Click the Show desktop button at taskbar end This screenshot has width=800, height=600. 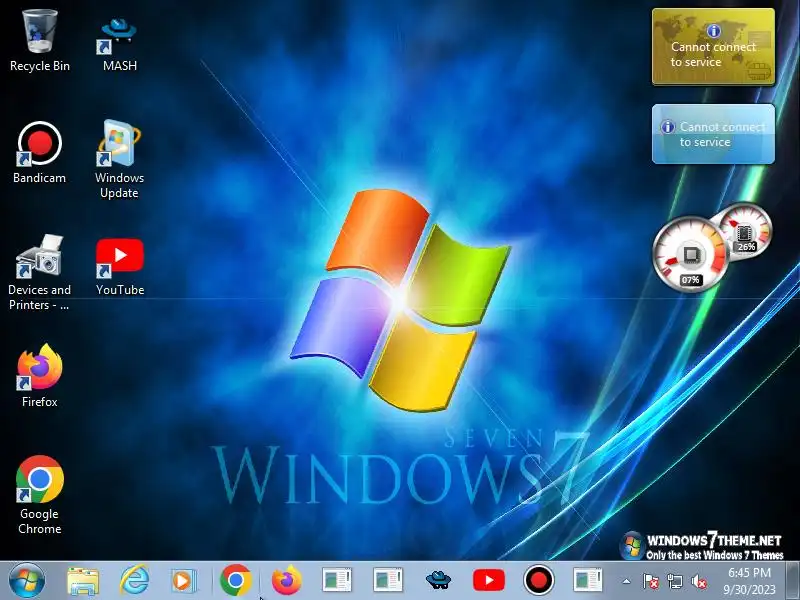793,581
